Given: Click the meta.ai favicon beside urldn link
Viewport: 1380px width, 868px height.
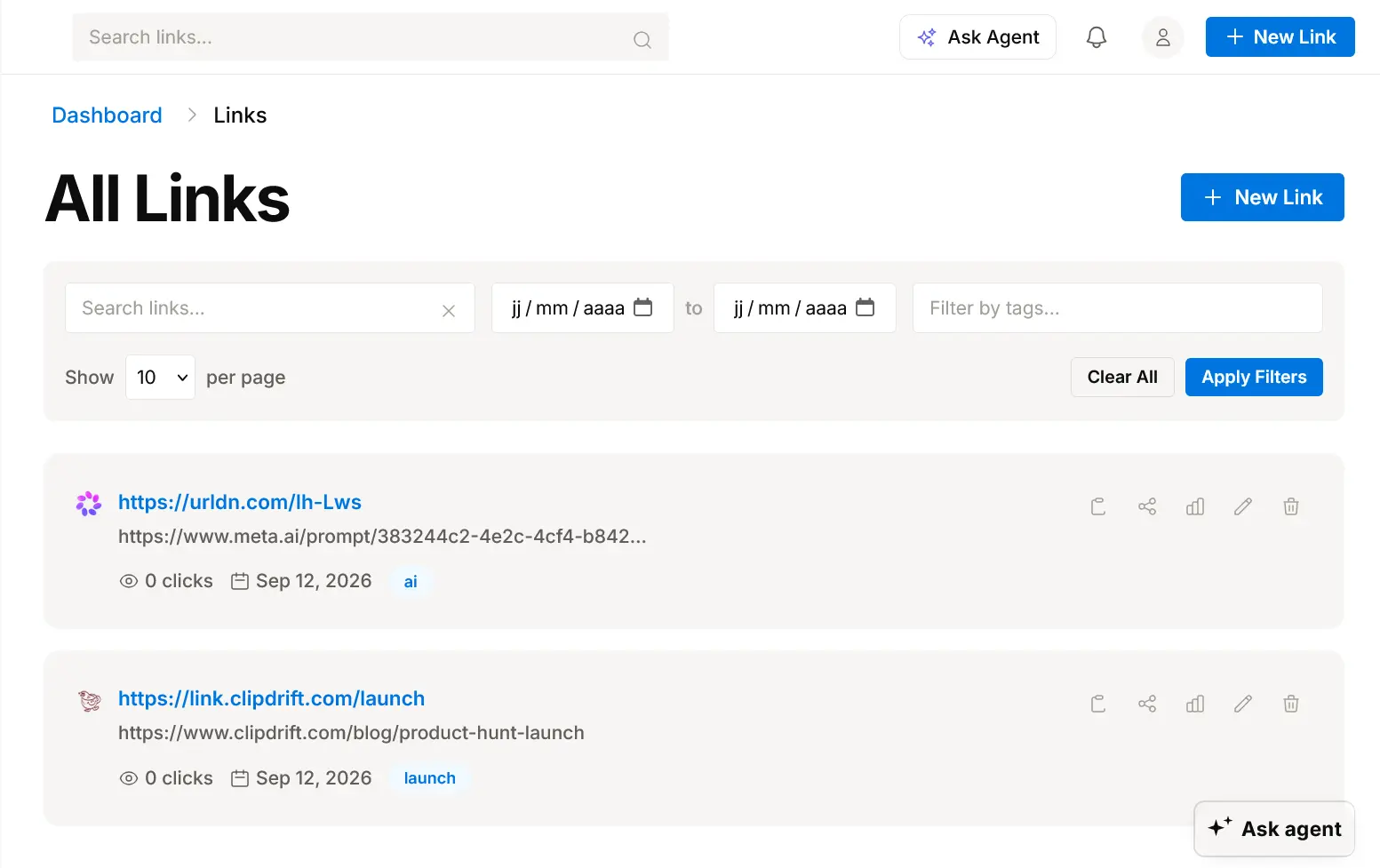Looking at the screenshot, I should point(89,504).
